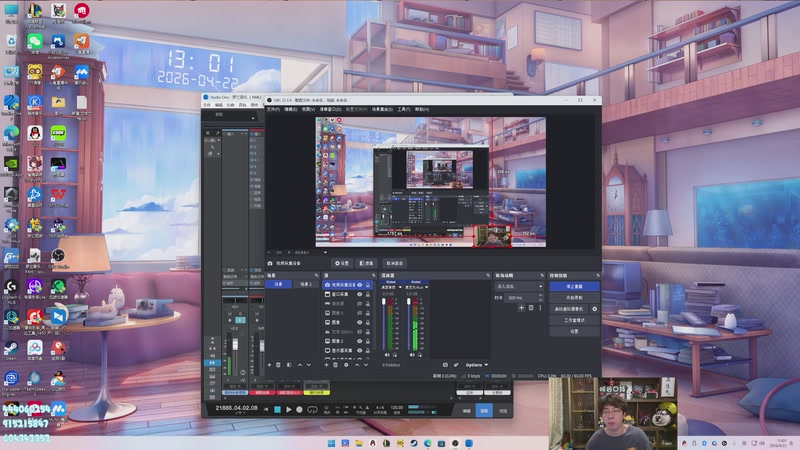Open mixer Options dropdown
800x450 pixels.
tap(476, 365)
